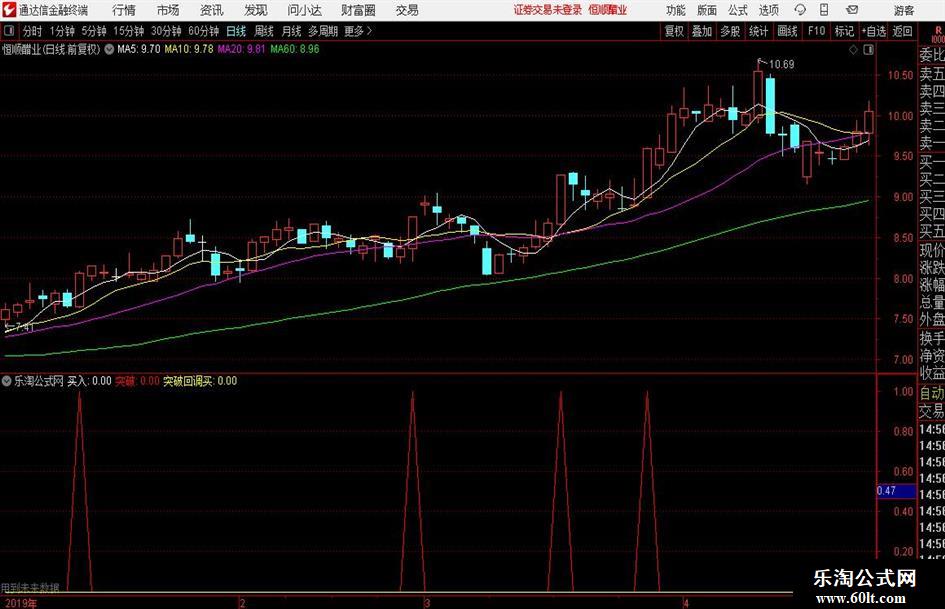The width and height of the screenshot is (945, 609).
Task: Click the 现价 row in right quote panel
Action: (932, 251)
